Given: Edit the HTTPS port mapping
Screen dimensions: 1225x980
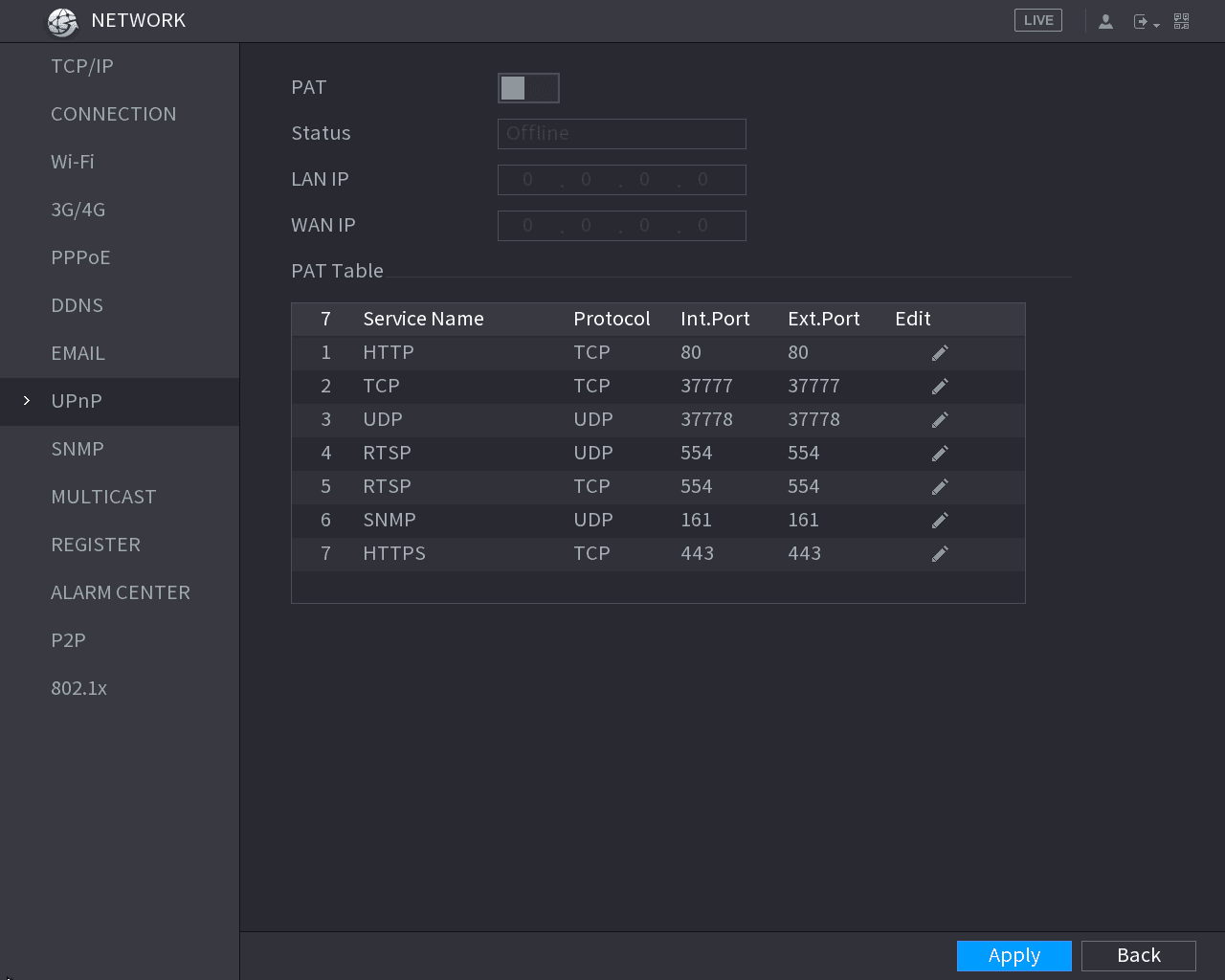Looking at the screenshot, I should click(x=940, y=554).
